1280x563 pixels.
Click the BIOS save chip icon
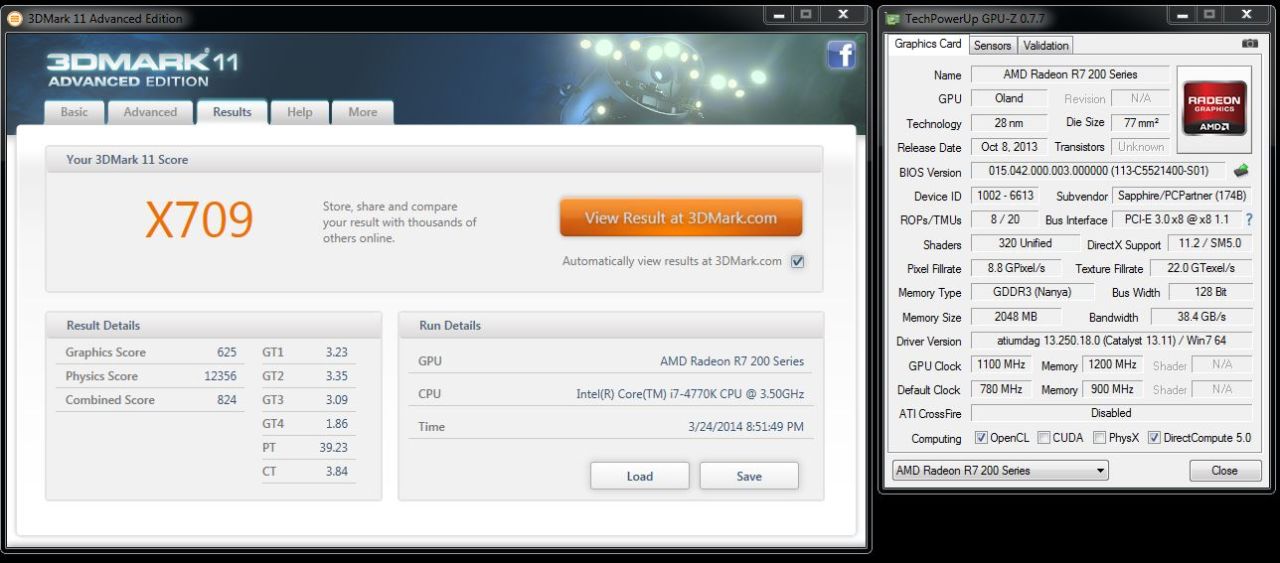pyautogui.click(x=1242, y=171)
